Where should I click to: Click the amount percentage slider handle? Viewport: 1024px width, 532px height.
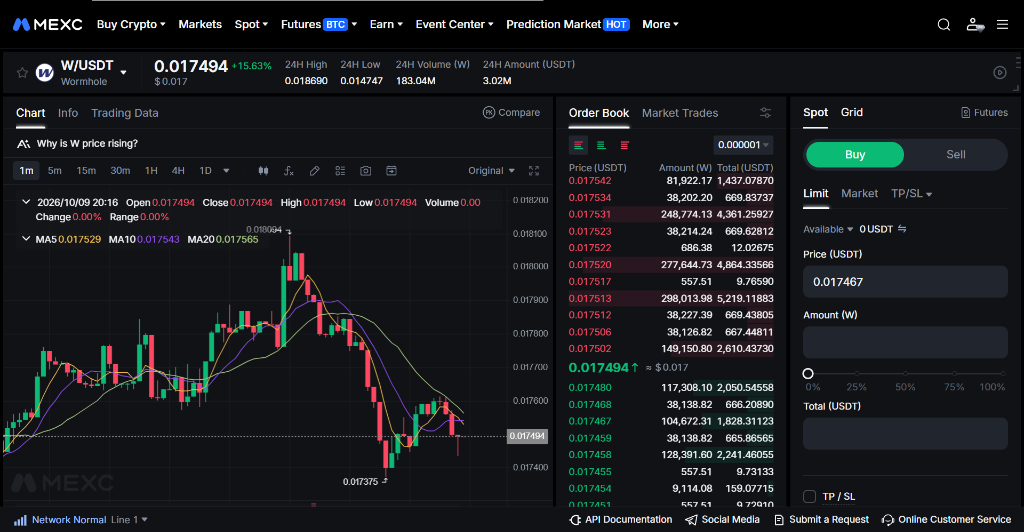[808, 373]
